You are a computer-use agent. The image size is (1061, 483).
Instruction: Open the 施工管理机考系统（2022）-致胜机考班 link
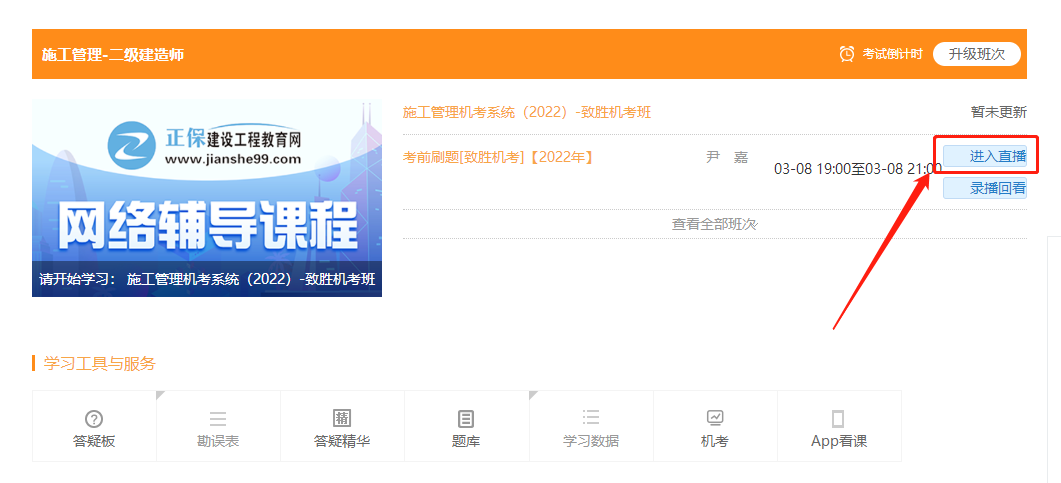coord(526,112)
